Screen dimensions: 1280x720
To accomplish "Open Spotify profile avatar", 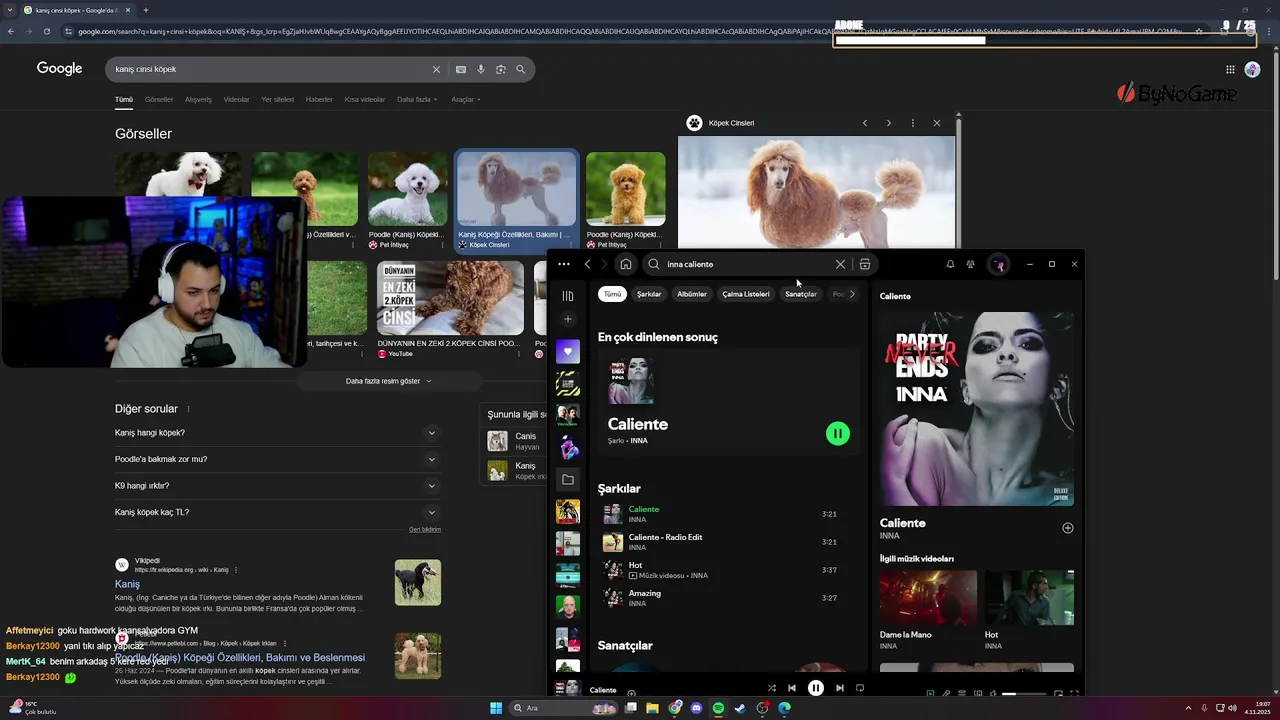I will tap(998, 264).
